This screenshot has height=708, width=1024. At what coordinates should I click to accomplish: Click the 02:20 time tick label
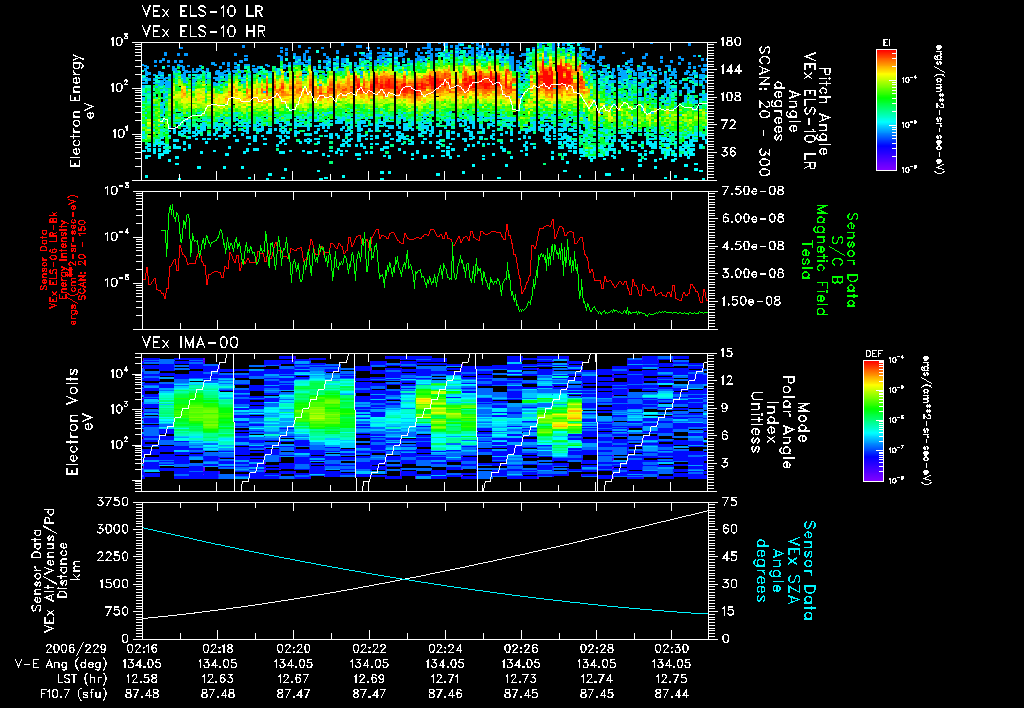pos(293,649)
